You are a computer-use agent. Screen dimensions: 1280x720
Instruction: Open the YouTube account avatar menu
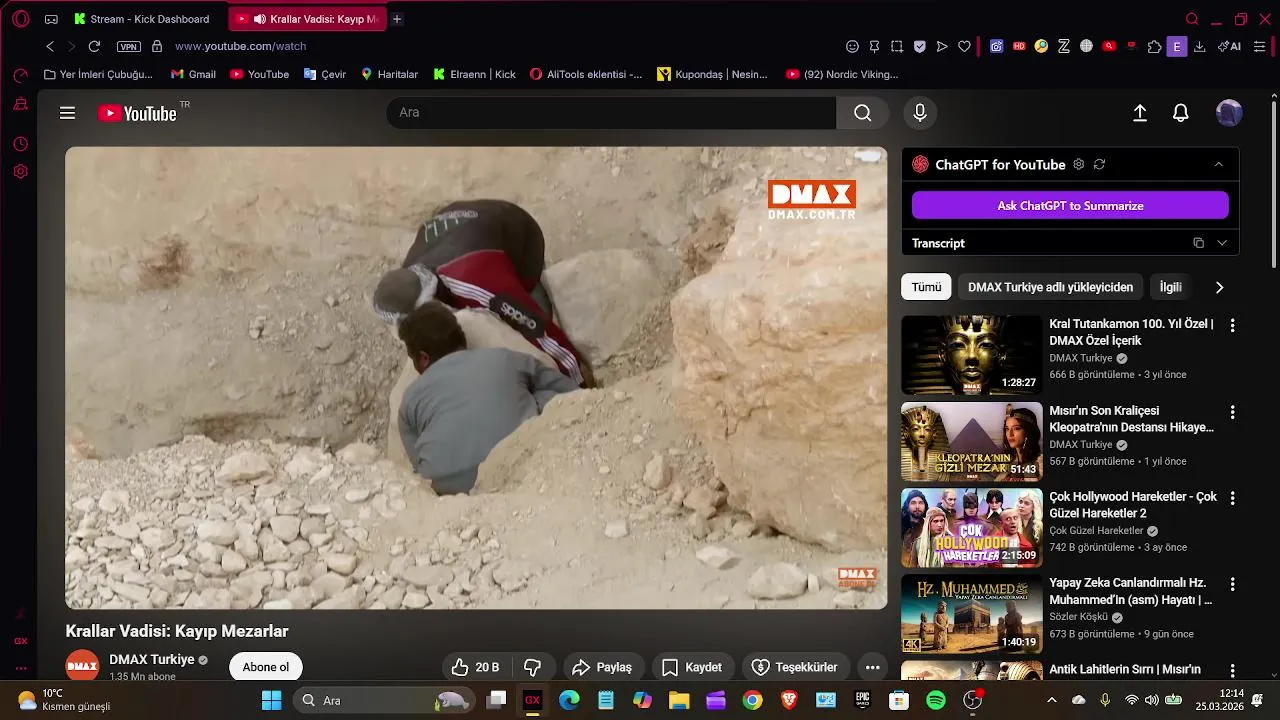[1229, 113]
